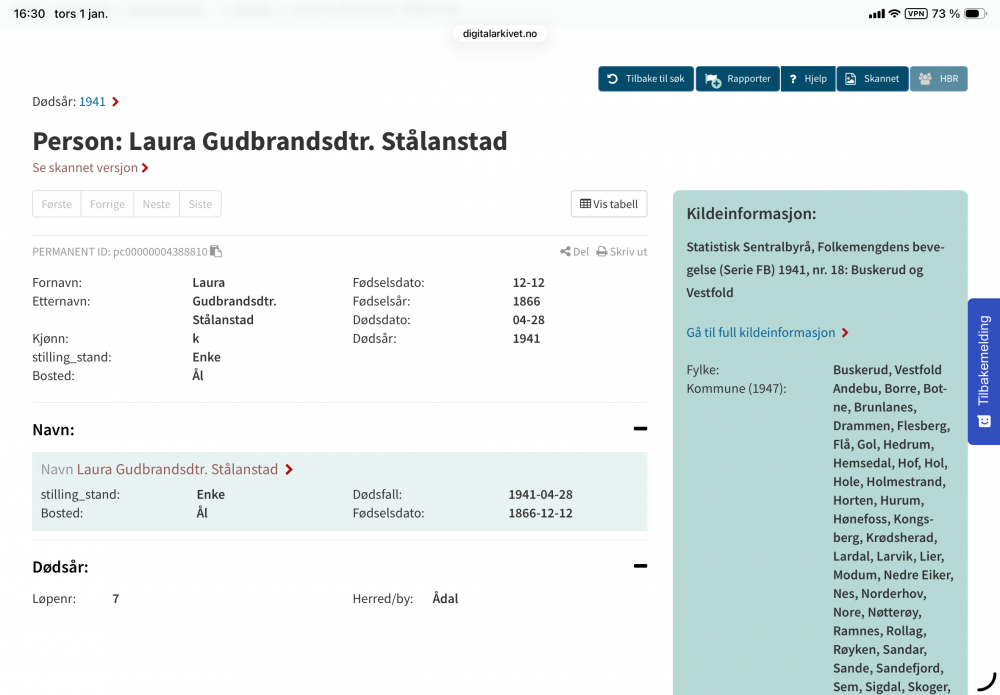Collapse the Navn section
The image size is (1000, 695).
pos(640,429)
